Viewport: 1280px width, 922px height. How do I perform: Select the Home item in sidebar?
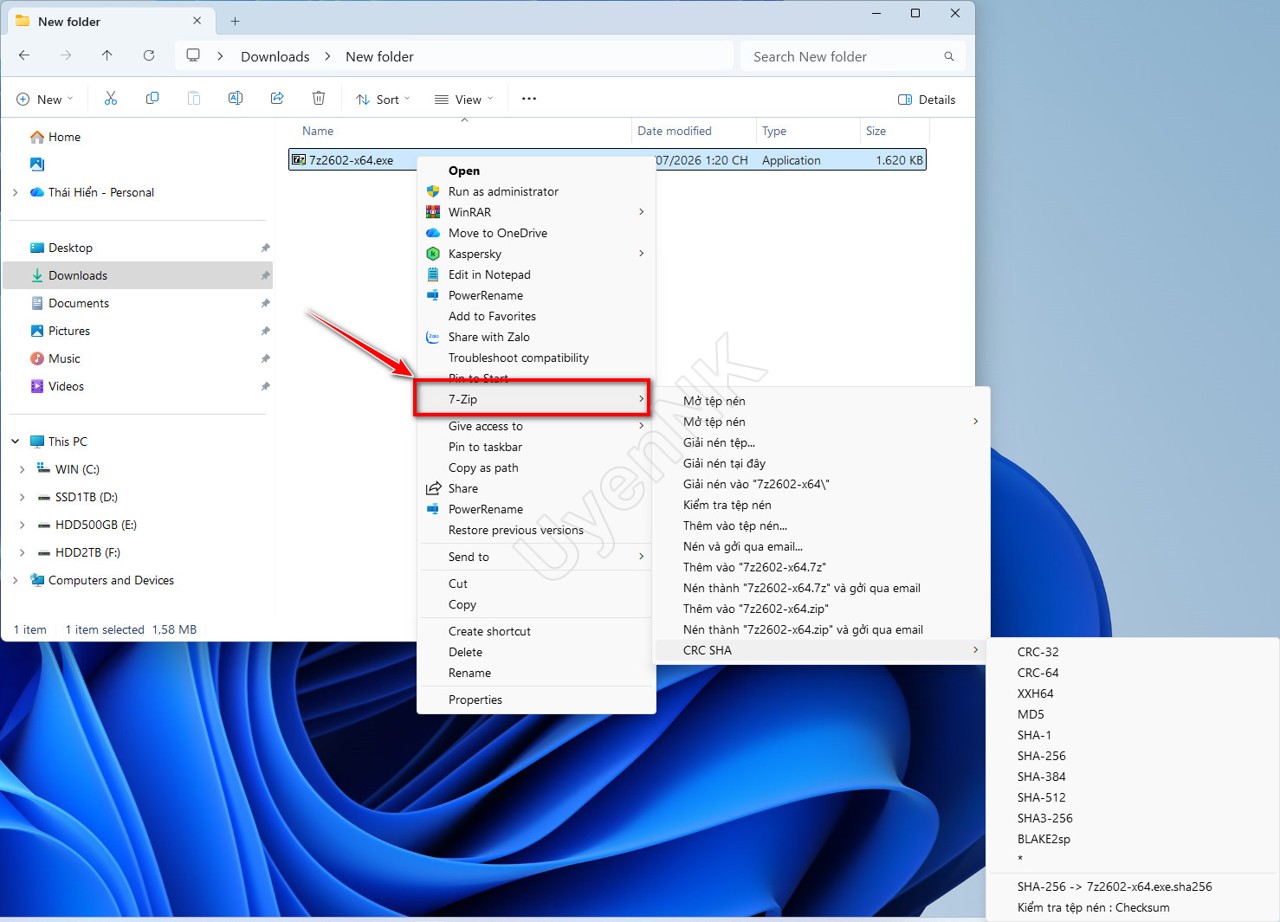click(x=64, y=137)
